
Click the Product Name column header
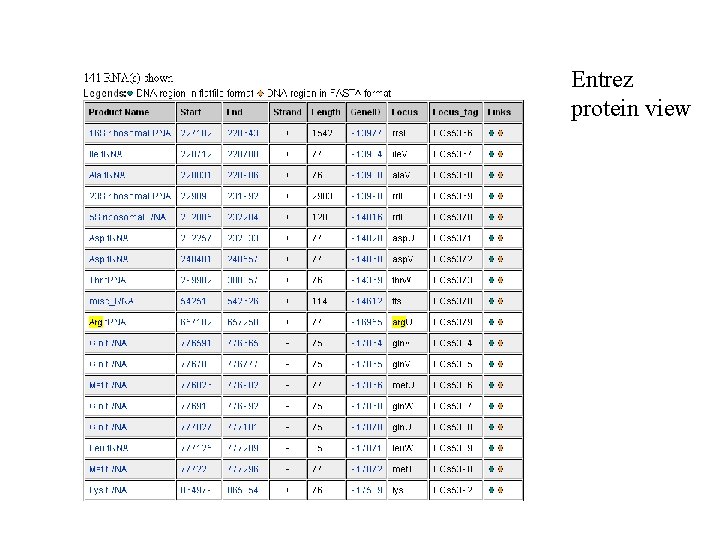[x=119, y=112]
